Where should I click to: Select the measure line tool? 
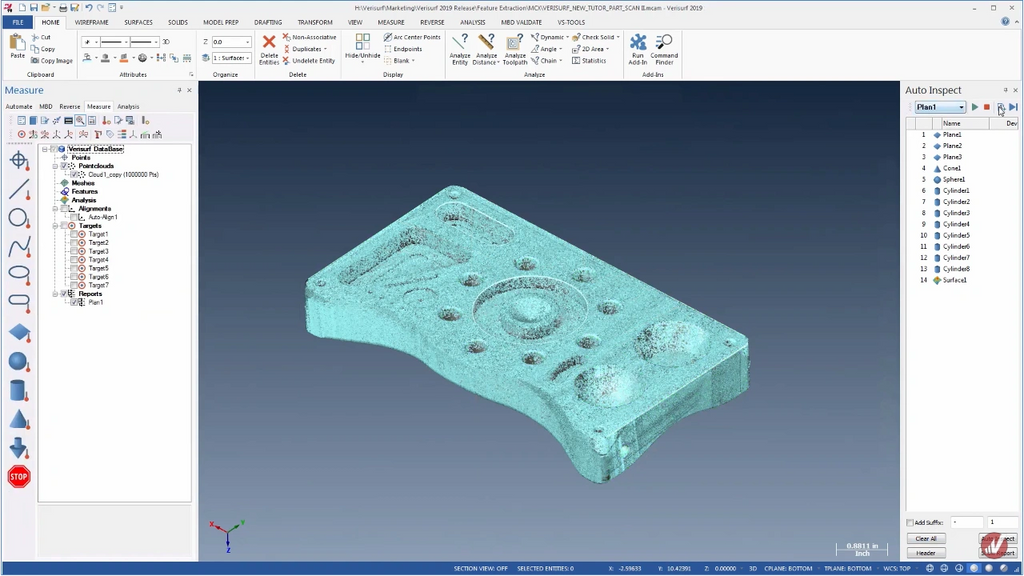(x=18, y=189)
